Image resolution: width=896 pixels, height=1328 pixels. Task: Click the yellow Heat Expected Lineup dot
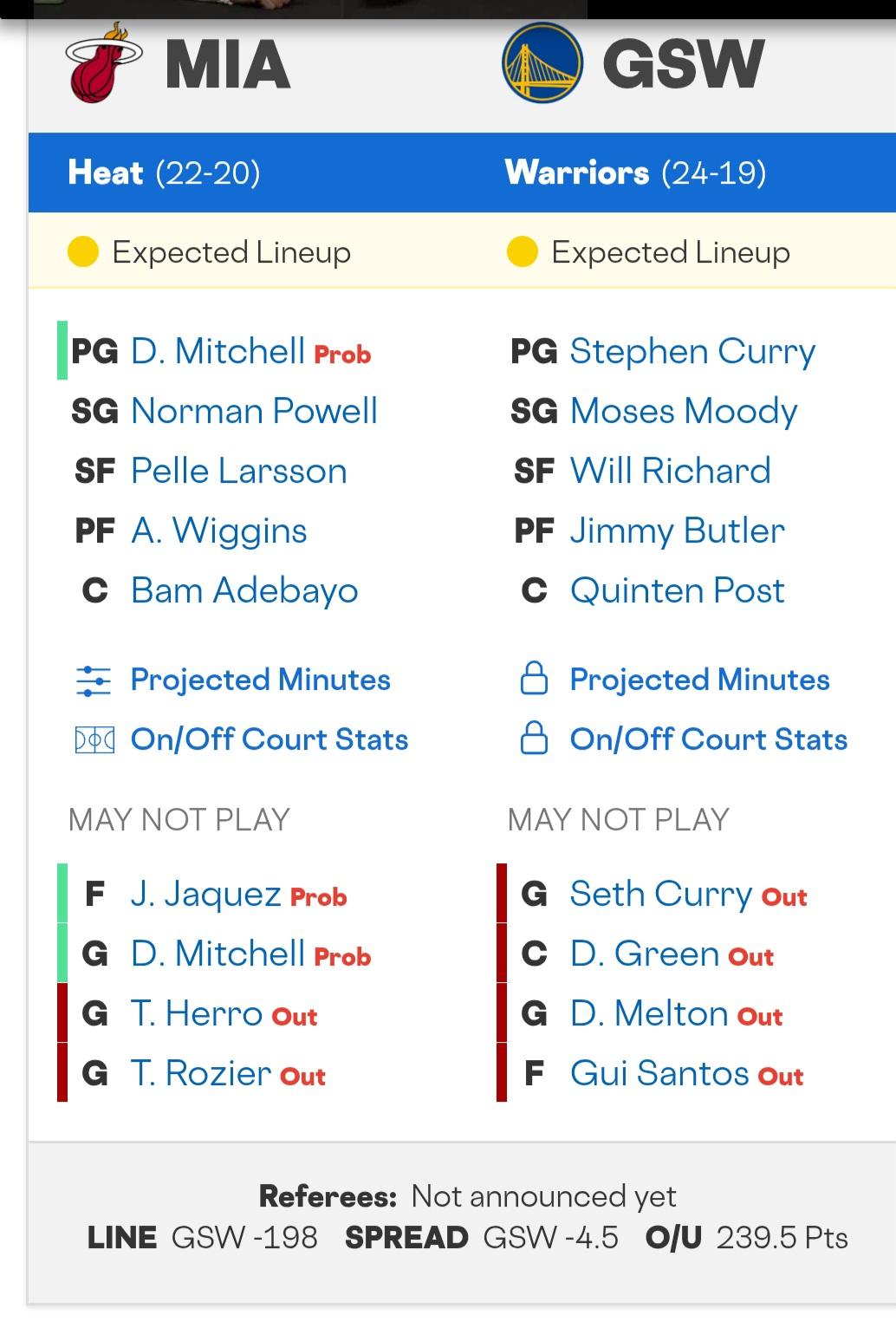click(83, 252)
